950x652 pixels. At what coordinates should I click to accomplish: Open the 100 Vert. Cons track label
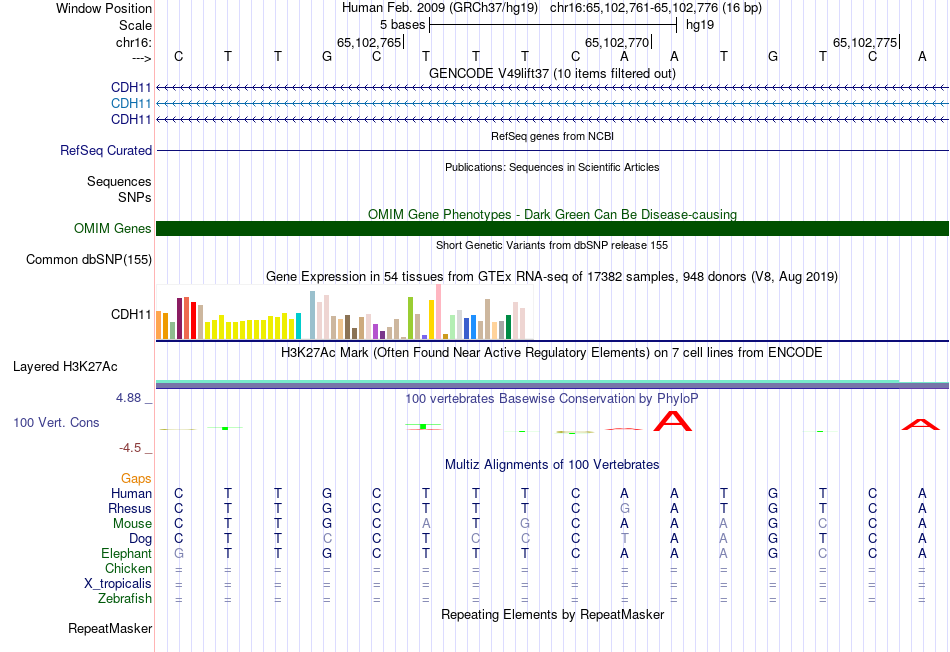click(56, 422)
